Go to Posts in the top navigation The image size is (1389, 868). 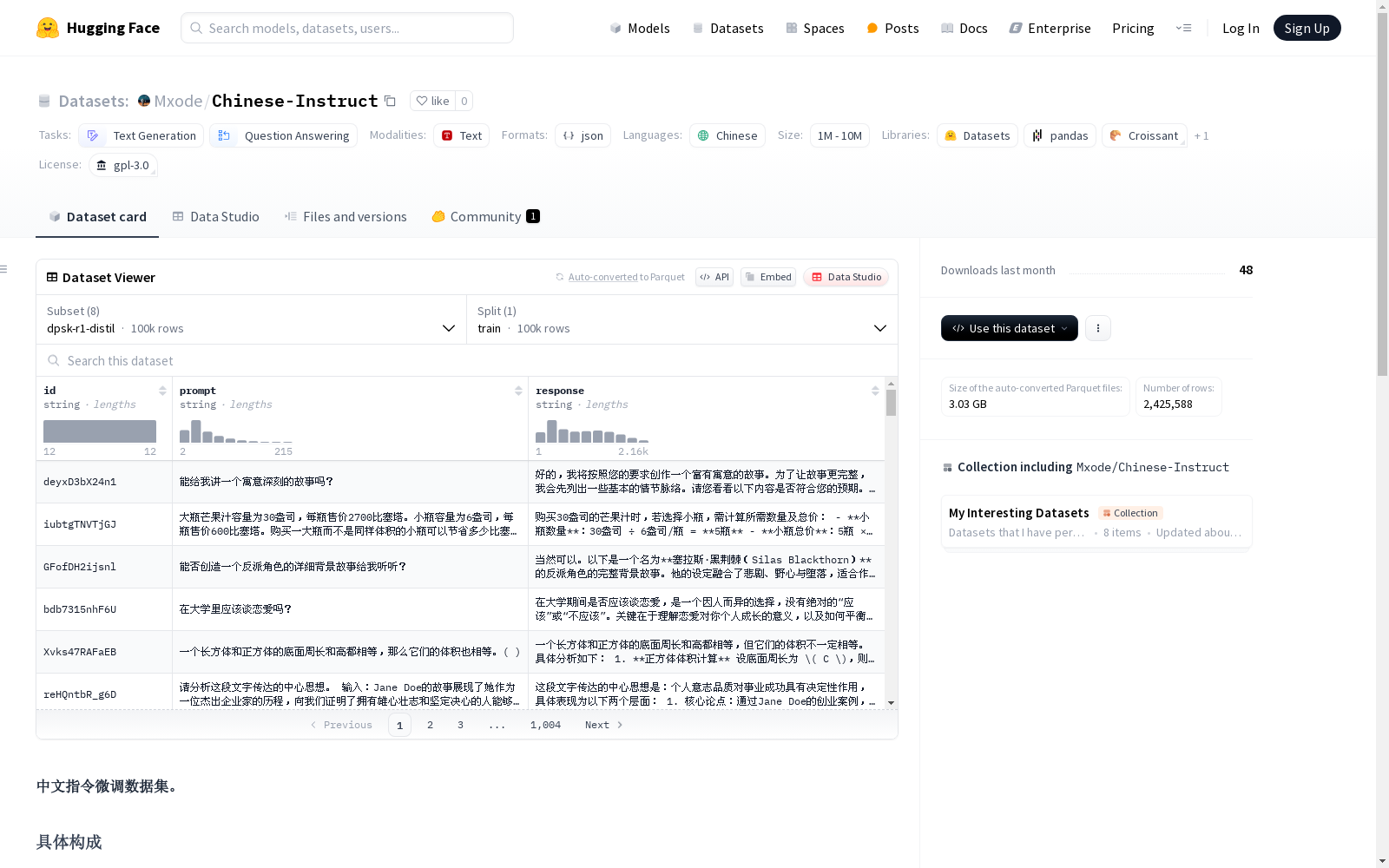[893, 28]
